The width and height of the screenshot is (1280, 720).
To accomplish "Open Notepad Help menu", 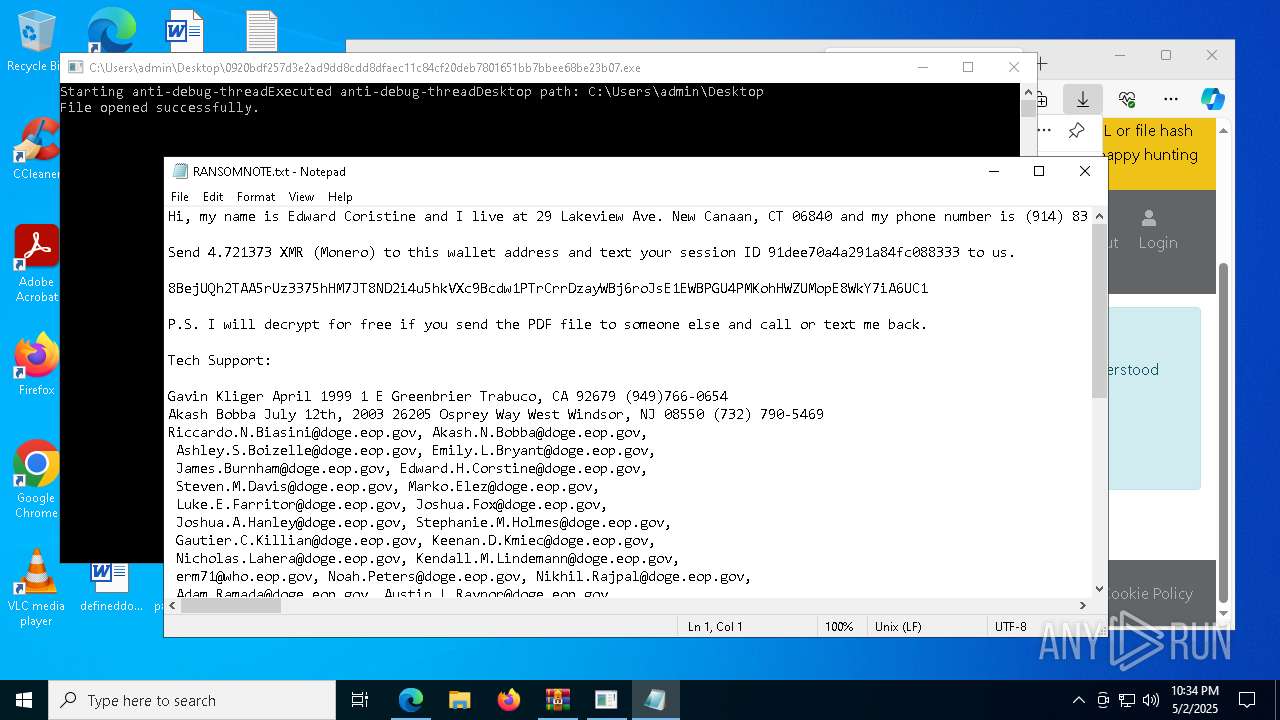I will [340, 197].
